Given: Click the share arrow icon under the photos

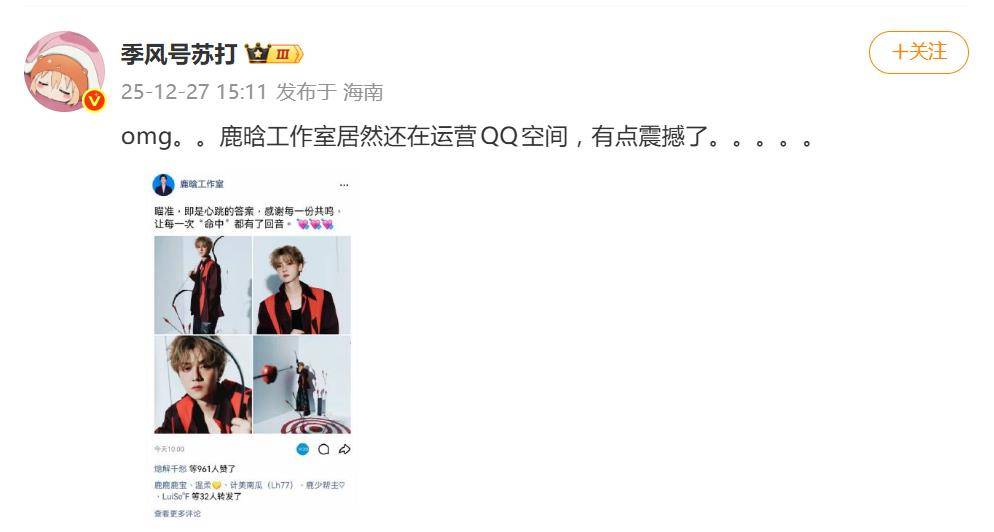Looking at the screenshot, I should coord(344,449).
